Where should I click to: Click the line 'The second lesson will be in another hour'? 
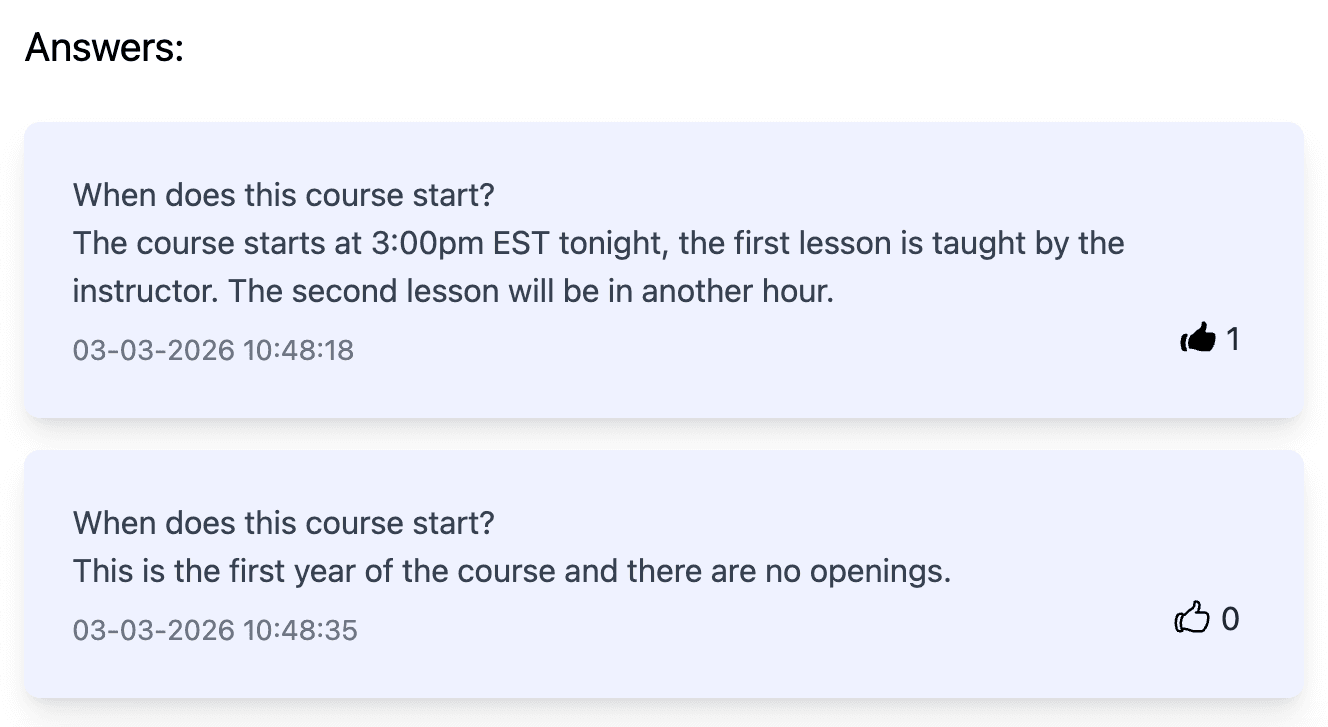click(530, 291)
